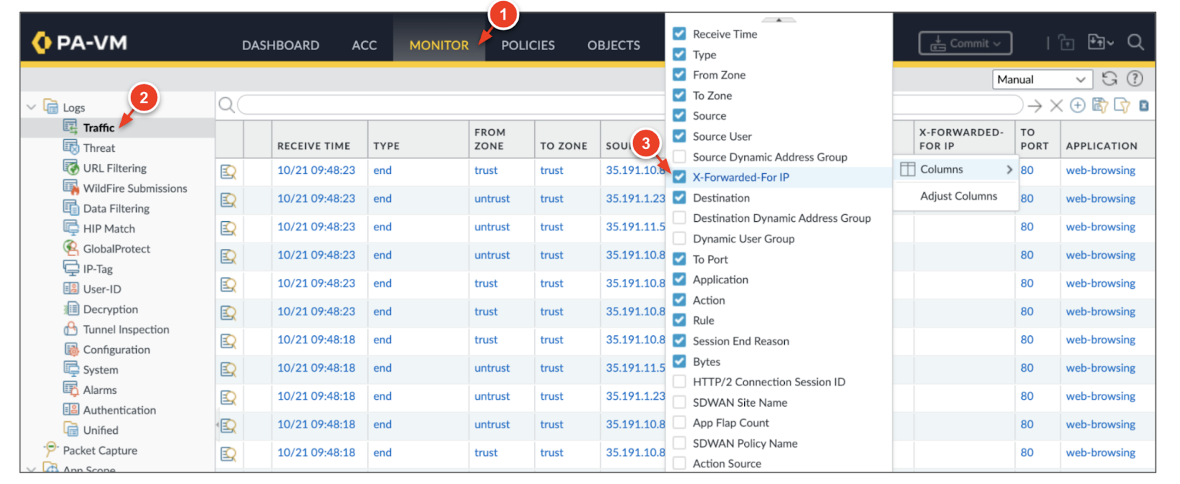Open the Manual refresh interval dropdown
Viewport: 1180px width, 484px height.
tap(1042, 79)
